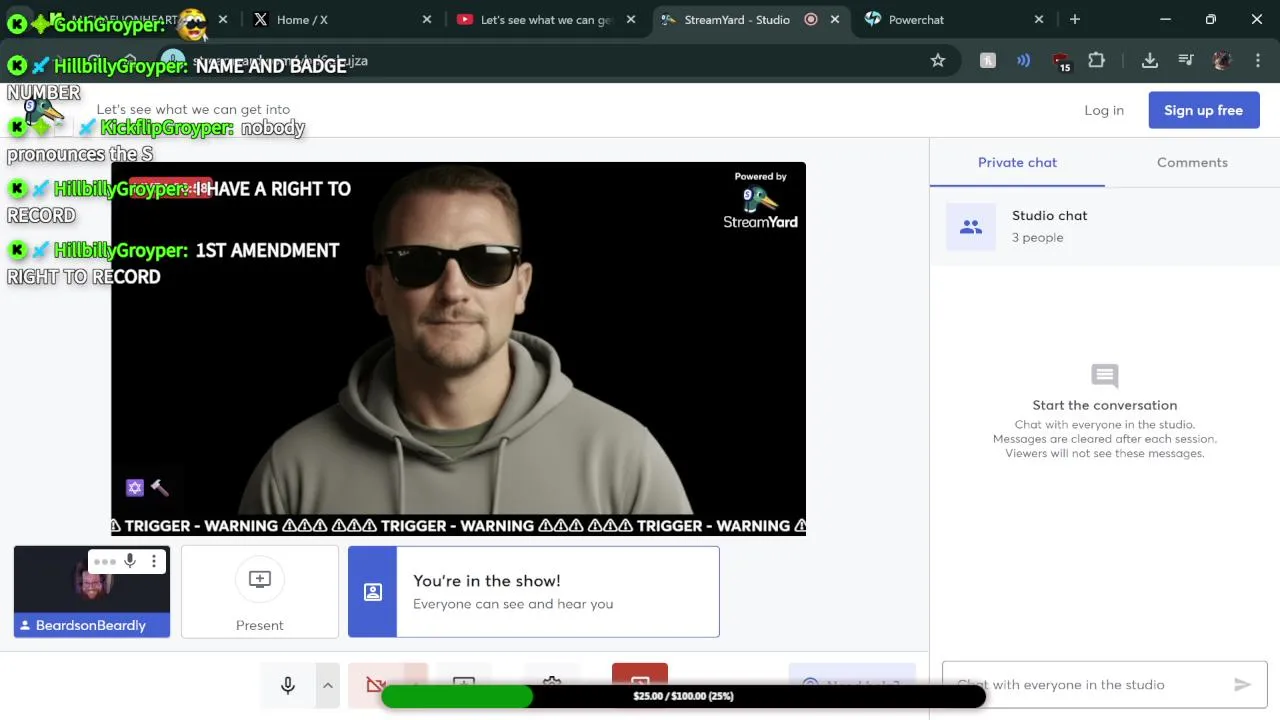Viewport: 1280px width, 720px height.
Task: Click the monitor plus Present icon
Action: (260, 579)
